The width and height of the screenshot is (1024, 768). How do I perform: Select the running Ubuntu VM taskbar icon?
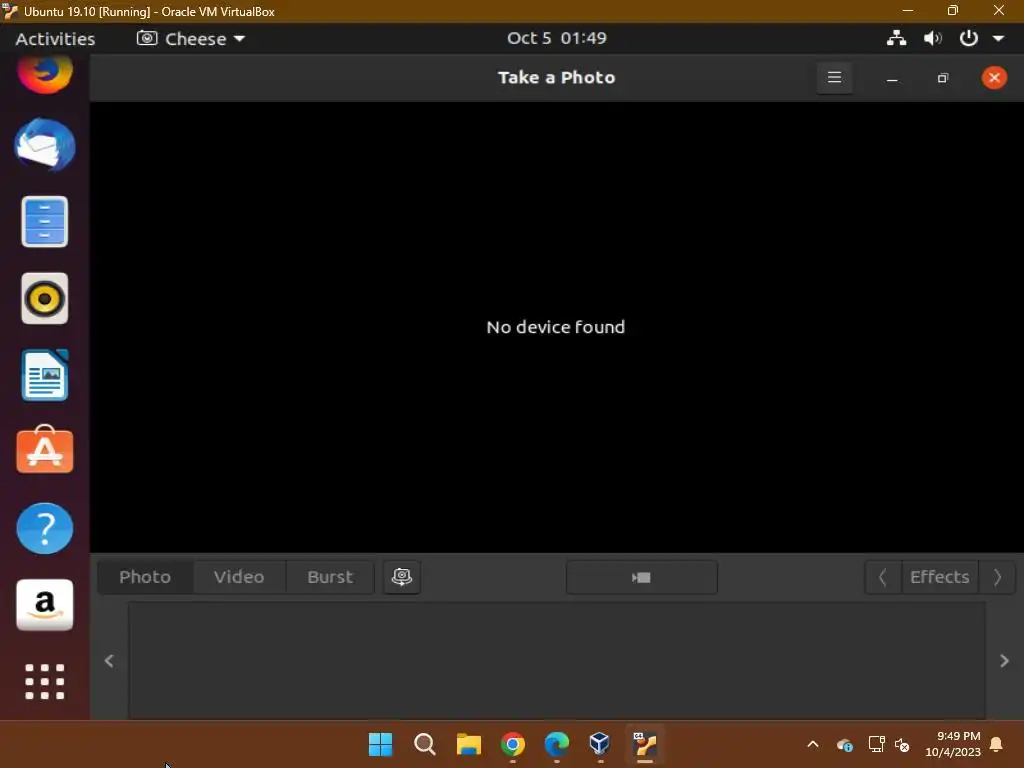(645, 744)
